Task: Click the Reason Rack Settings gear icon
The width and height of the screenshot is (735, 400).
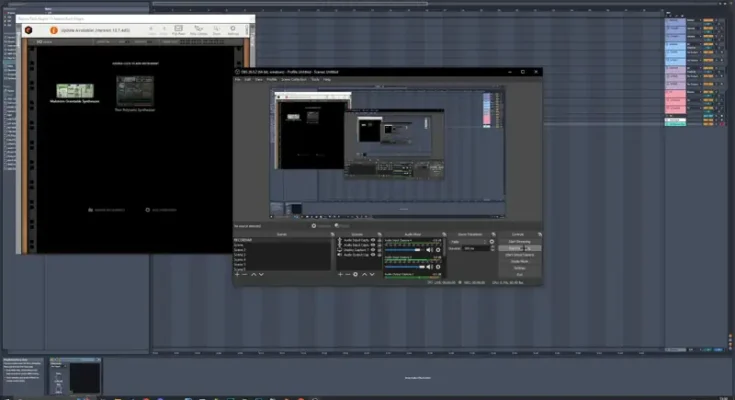Action: pyautogui.click(x=231, y=30)
